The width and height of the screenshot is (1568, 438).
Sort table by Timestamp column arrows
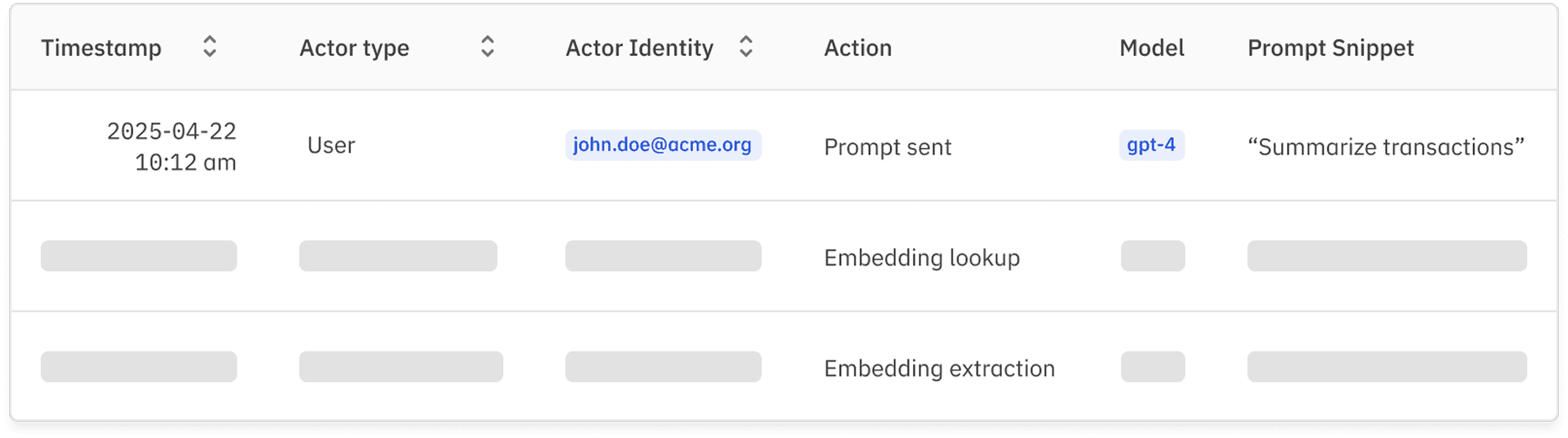pos(210,47)
